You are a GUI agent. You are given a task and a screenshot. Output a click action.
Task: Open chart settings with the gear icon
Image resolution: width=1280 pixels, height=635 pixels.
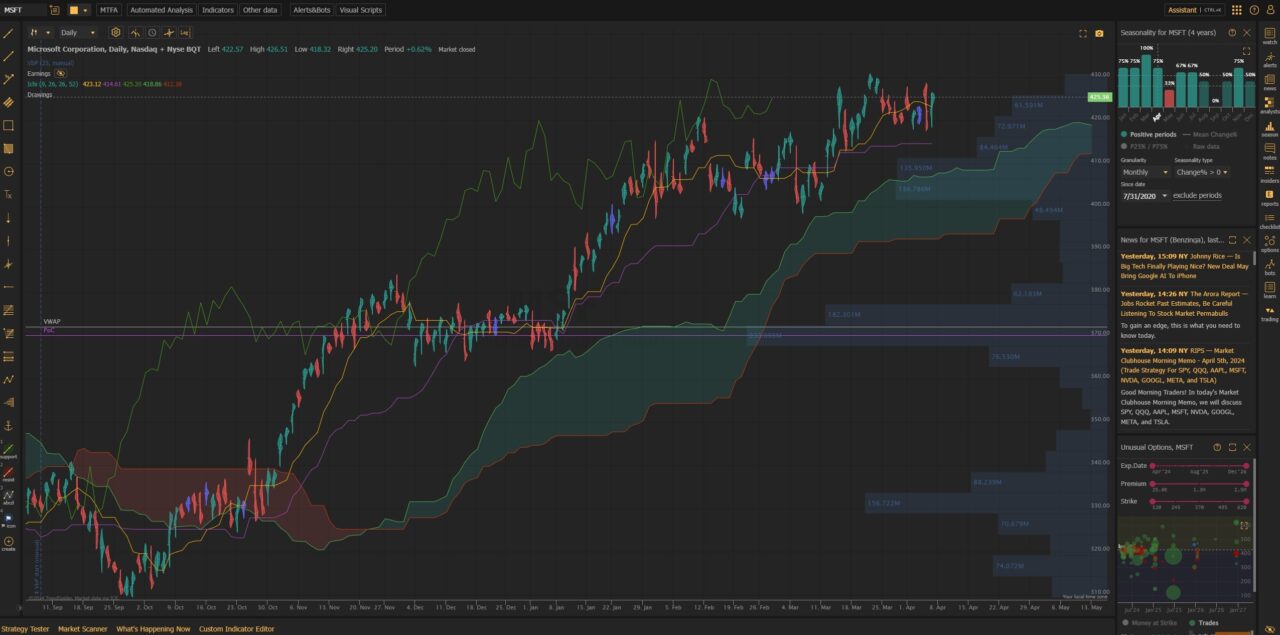(x=116, y=32)
